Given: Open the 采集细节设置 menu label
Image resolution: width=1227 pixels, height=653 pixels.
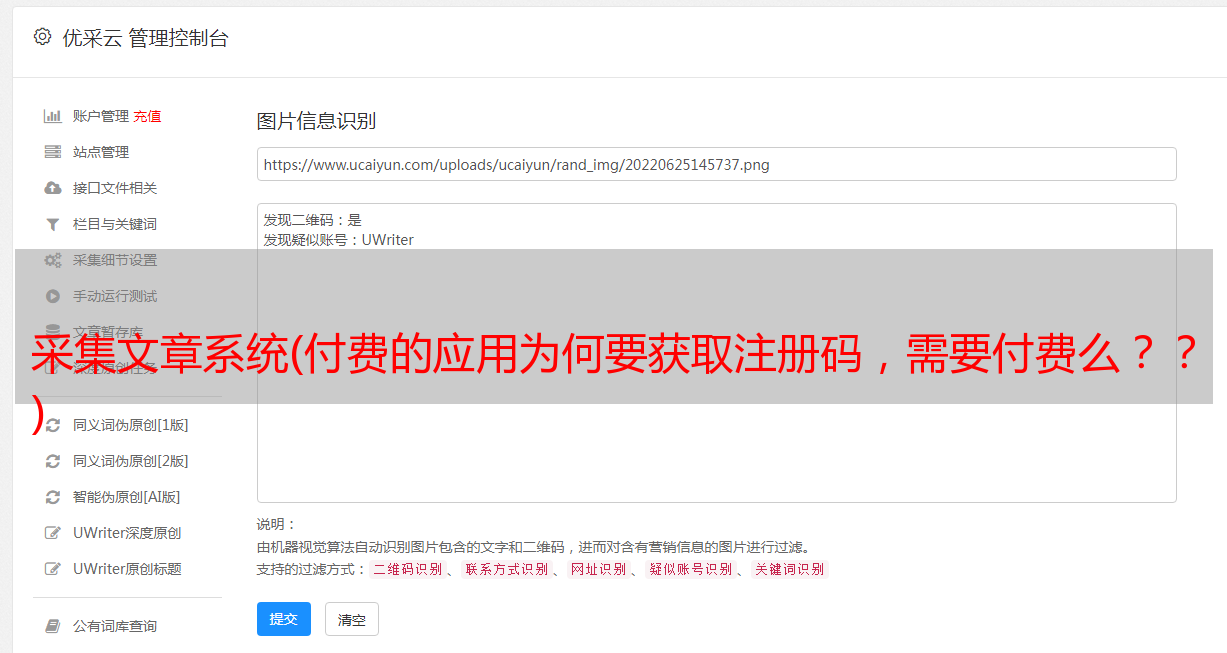Looking at the screenshot, I should (115, 260).
